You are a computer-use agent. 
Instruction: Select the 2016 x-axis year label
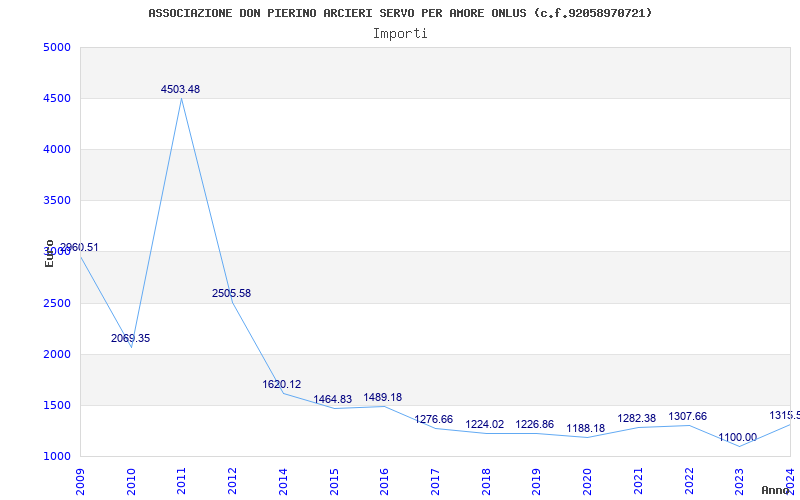(385, 478)
